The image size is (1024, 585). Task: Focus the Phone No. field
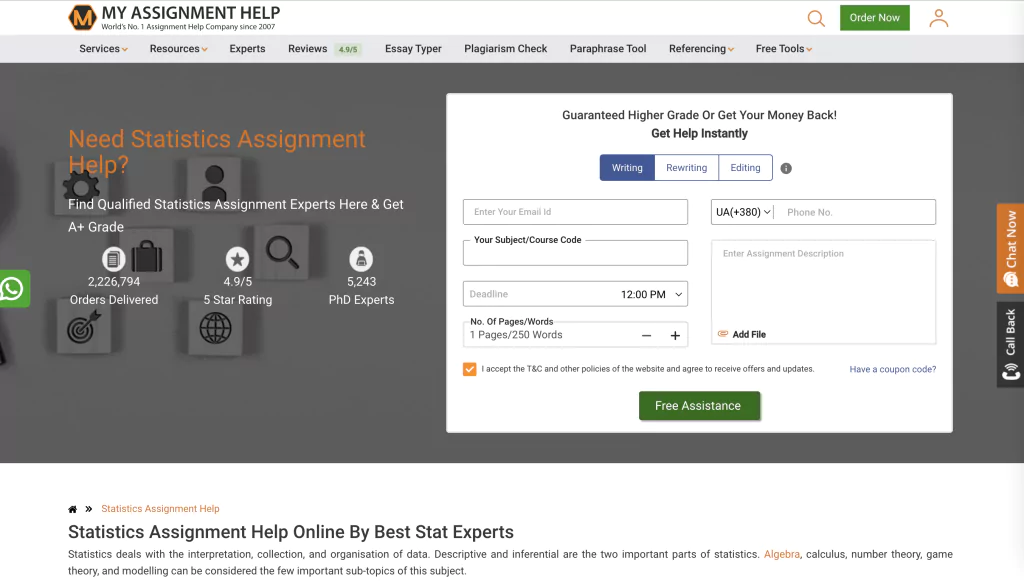pos(856,212)
